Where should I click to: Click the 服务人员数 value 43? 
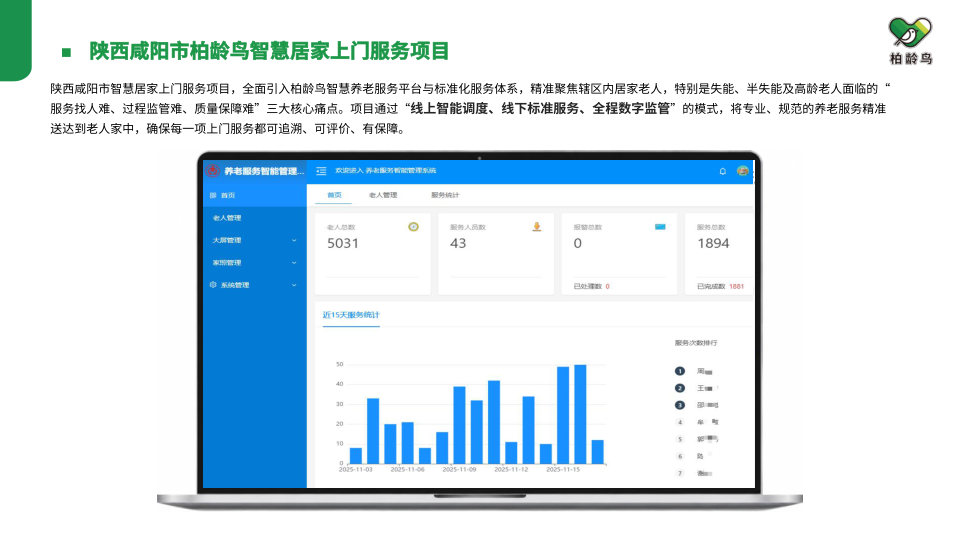[458, 244]
